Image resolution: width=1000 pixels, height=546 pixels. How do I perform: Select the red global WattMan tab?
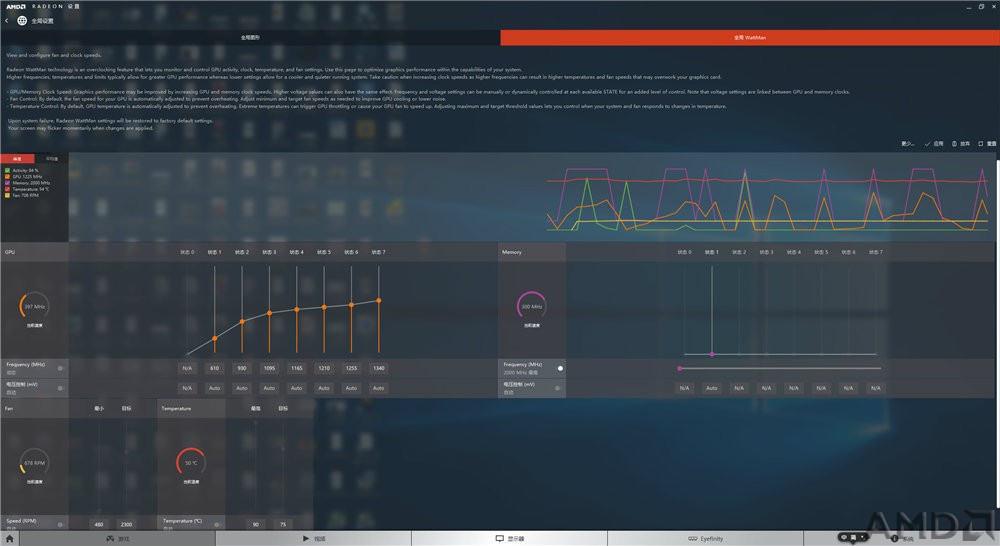click(750, 38)
